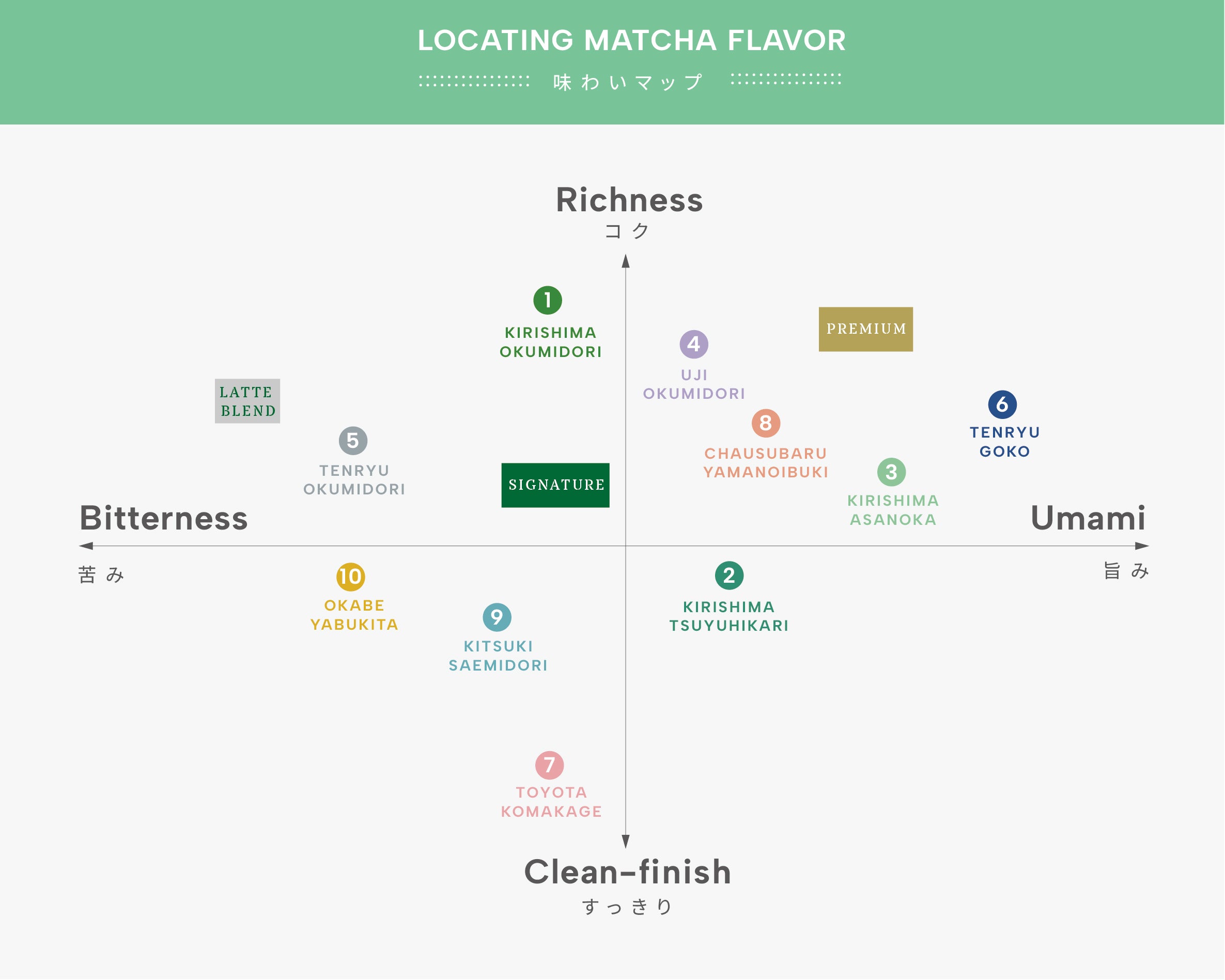The height and width of the screenshot is (980, 1225).
Task: Select the light green number 3 circle
Action: pyautogui.click(x=891, y=472)
